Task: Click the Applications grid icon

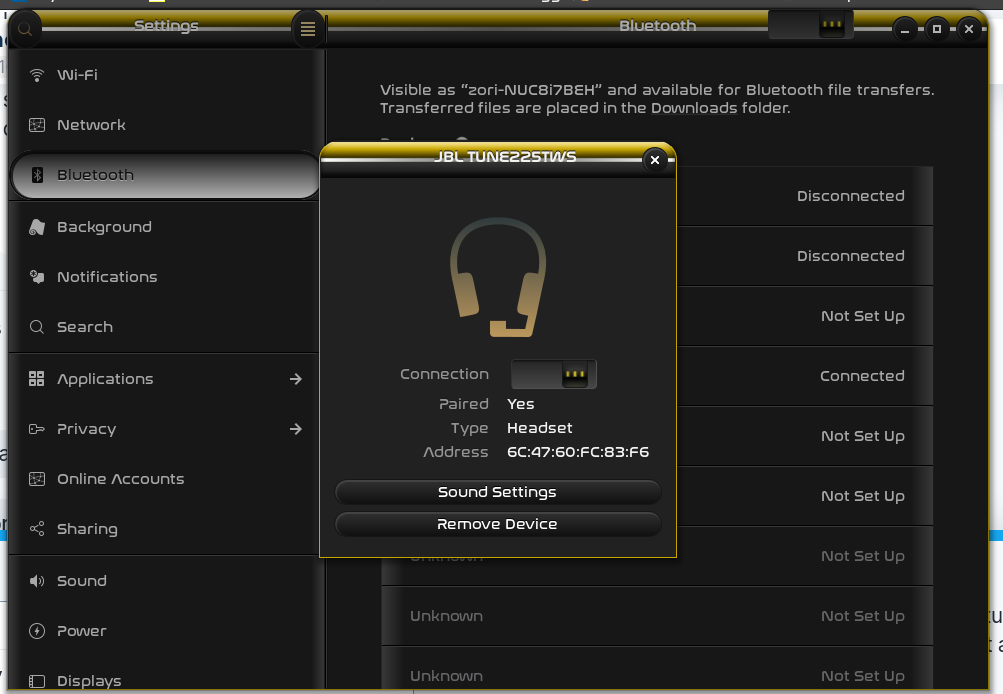Action: tap(37, 379)
